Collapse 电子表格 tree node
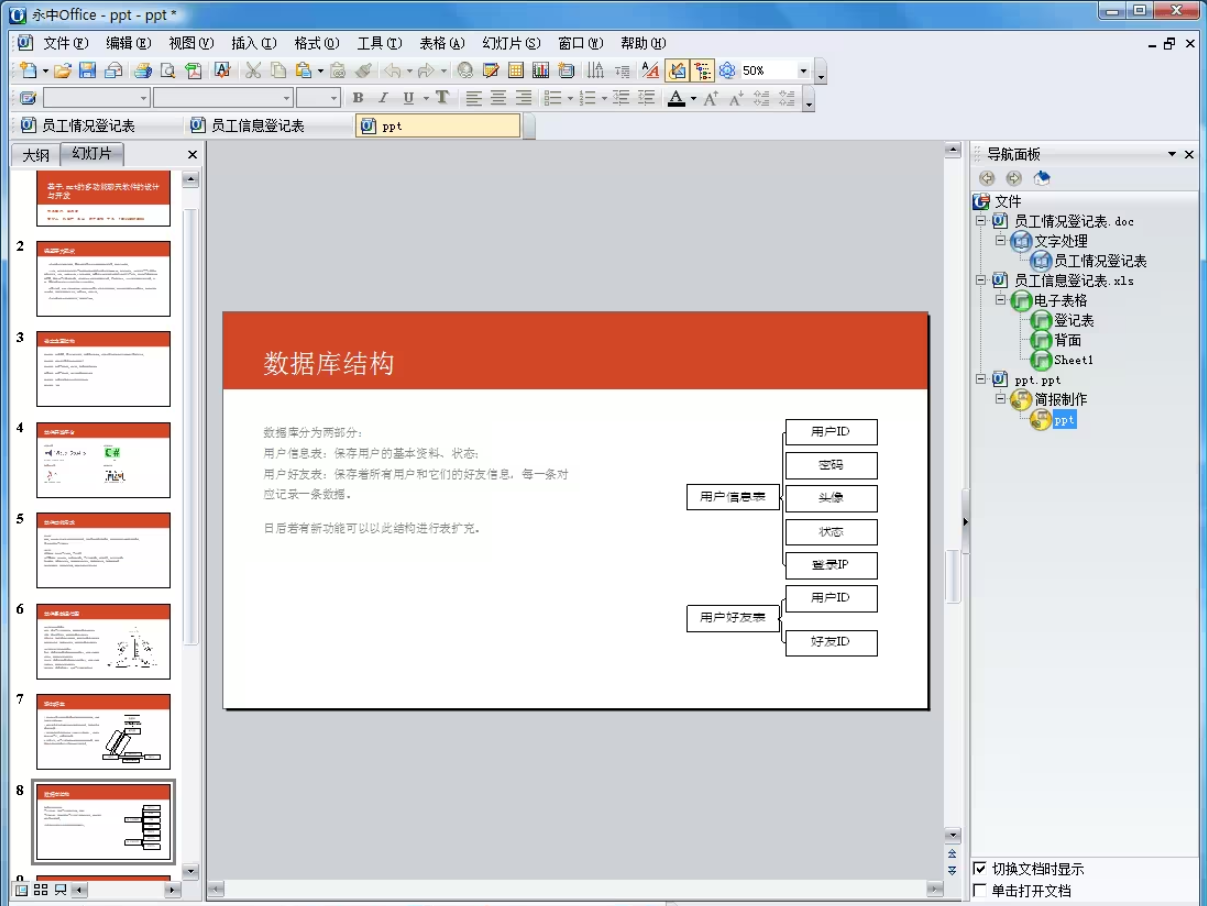 tap(1000, 300)
